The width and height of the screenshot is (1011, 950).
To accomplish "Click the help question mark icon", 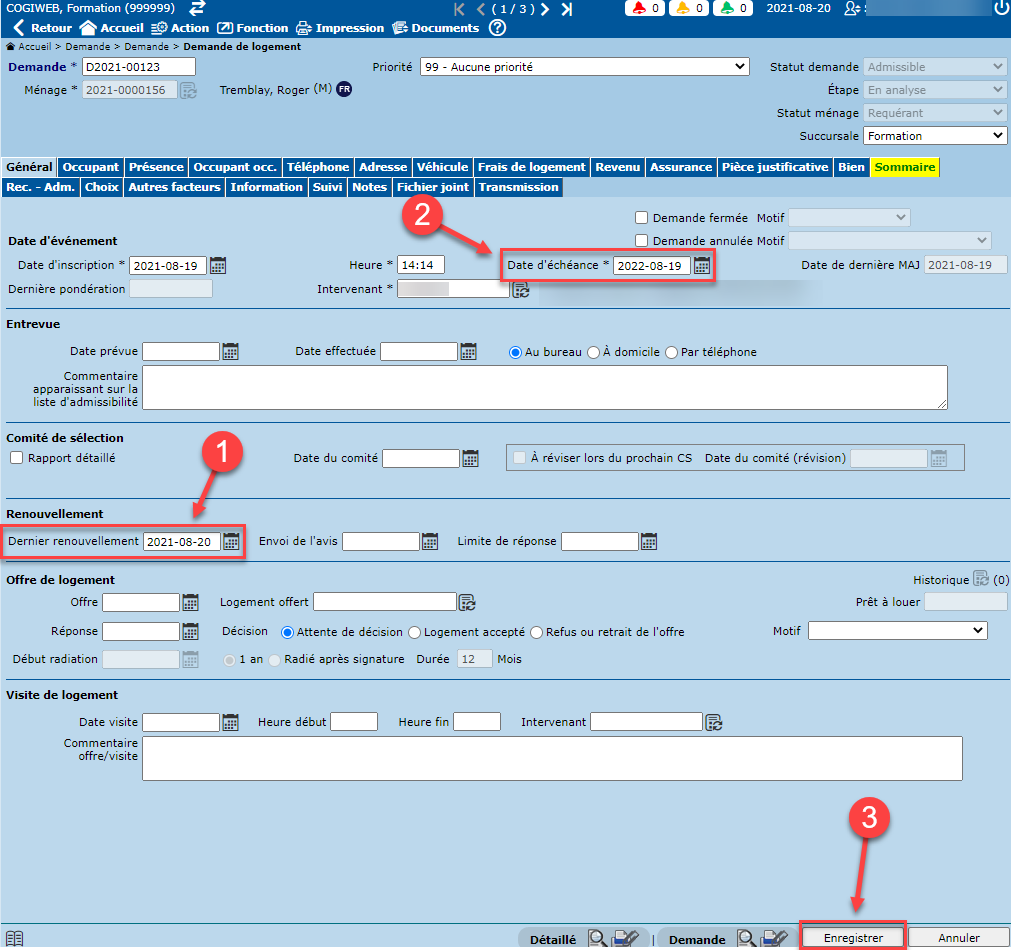I will tap(497, 28).
